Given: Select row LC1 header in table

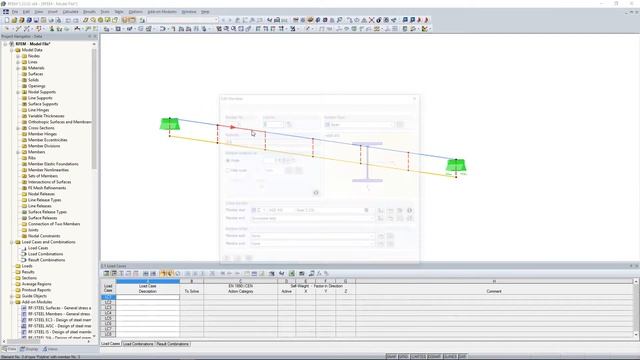Looking at the screenshot, I should pyautogui.click(x=108, y=297).
